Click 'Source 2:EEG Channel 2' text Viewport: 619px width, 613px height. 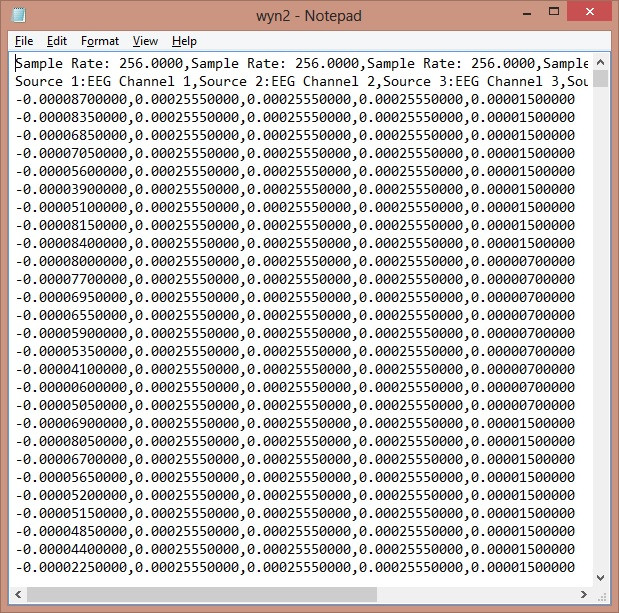coord(287,81)
